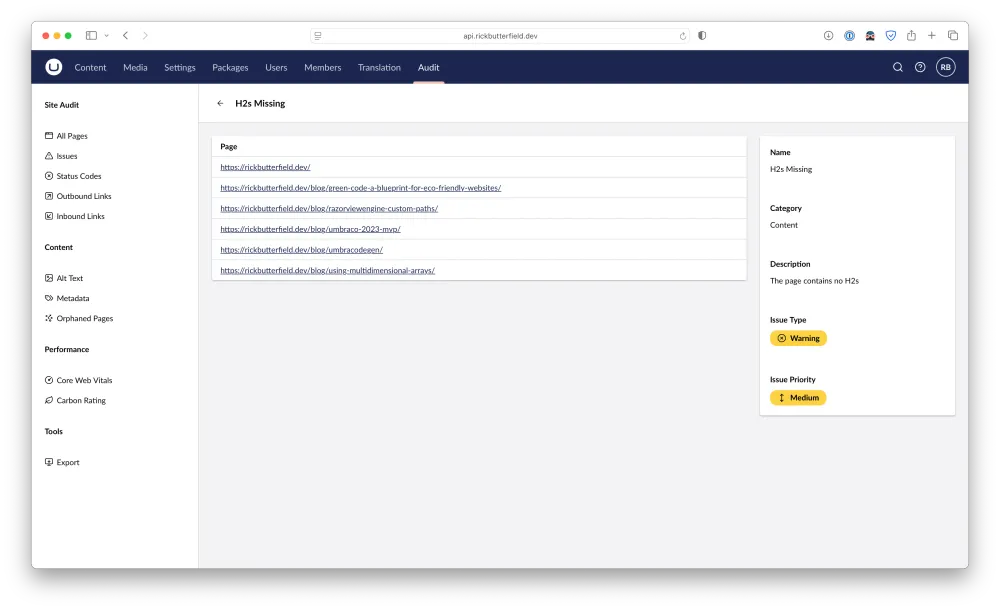Screen dimensions: 1000x610
Task: Click the Safari address bar
Action: tap(500, 36)
